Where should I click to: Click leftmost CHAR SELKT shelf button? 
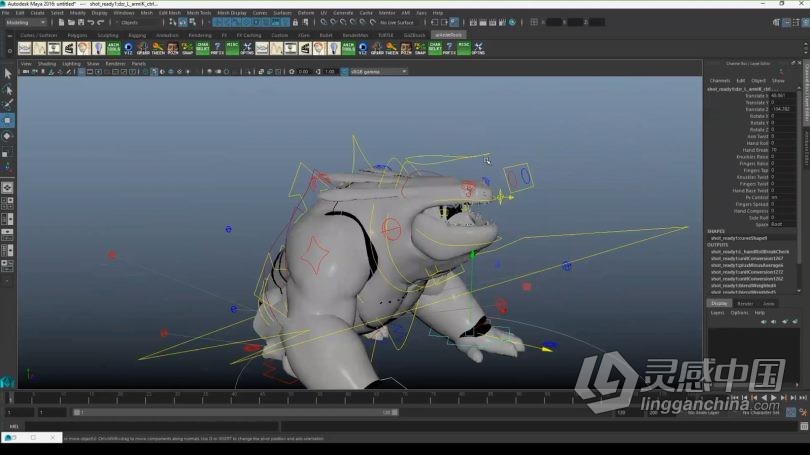pos(202,49)
